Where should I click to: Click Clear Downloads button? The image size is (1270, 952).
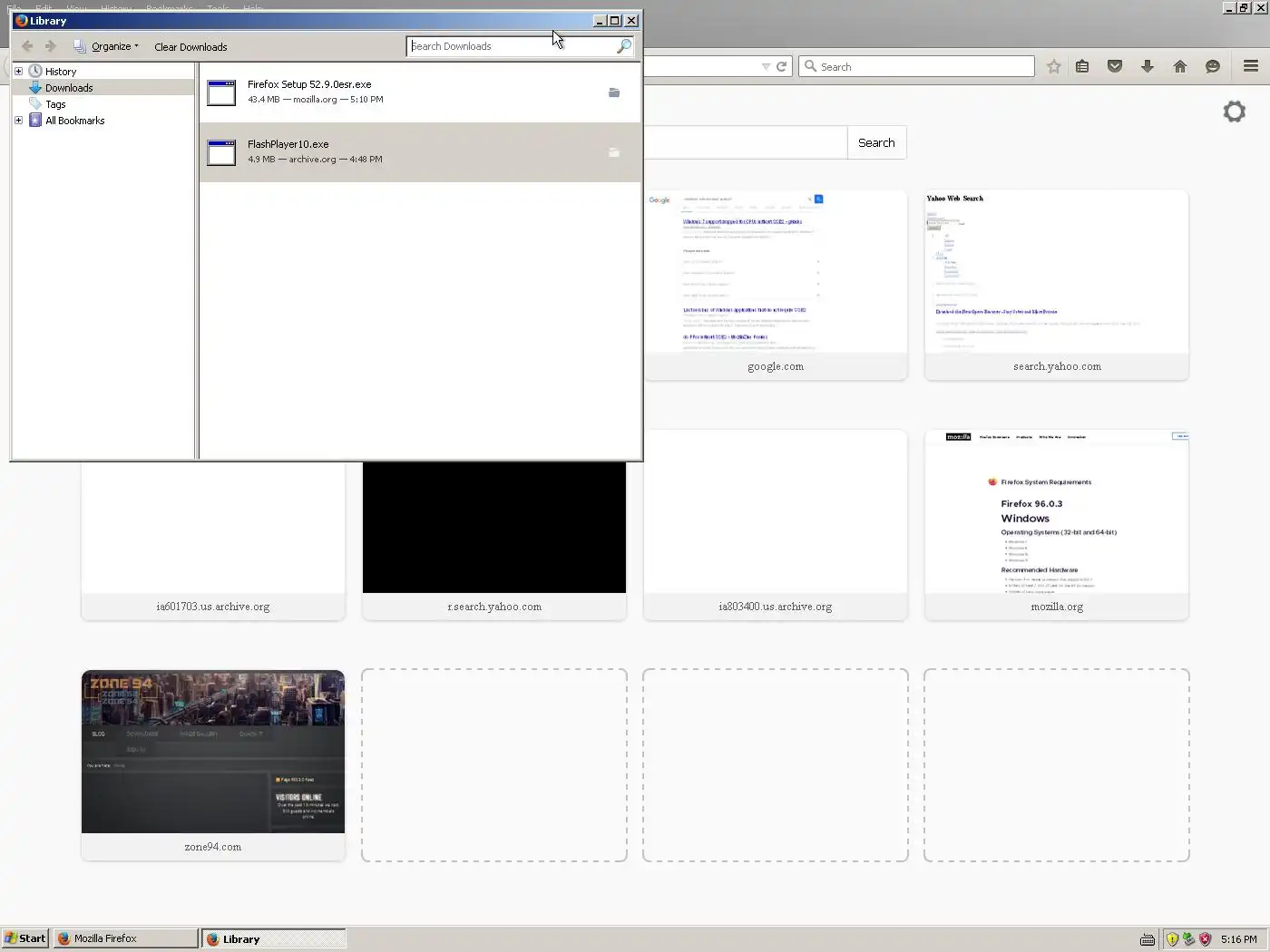(190, 47)
